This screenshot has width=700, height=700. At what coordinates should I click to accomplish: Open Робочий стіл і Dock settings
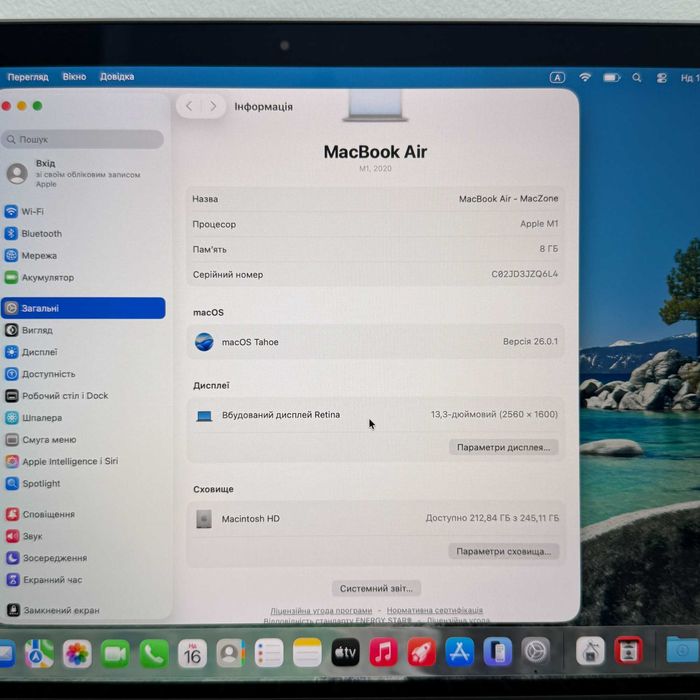[83, 396]
